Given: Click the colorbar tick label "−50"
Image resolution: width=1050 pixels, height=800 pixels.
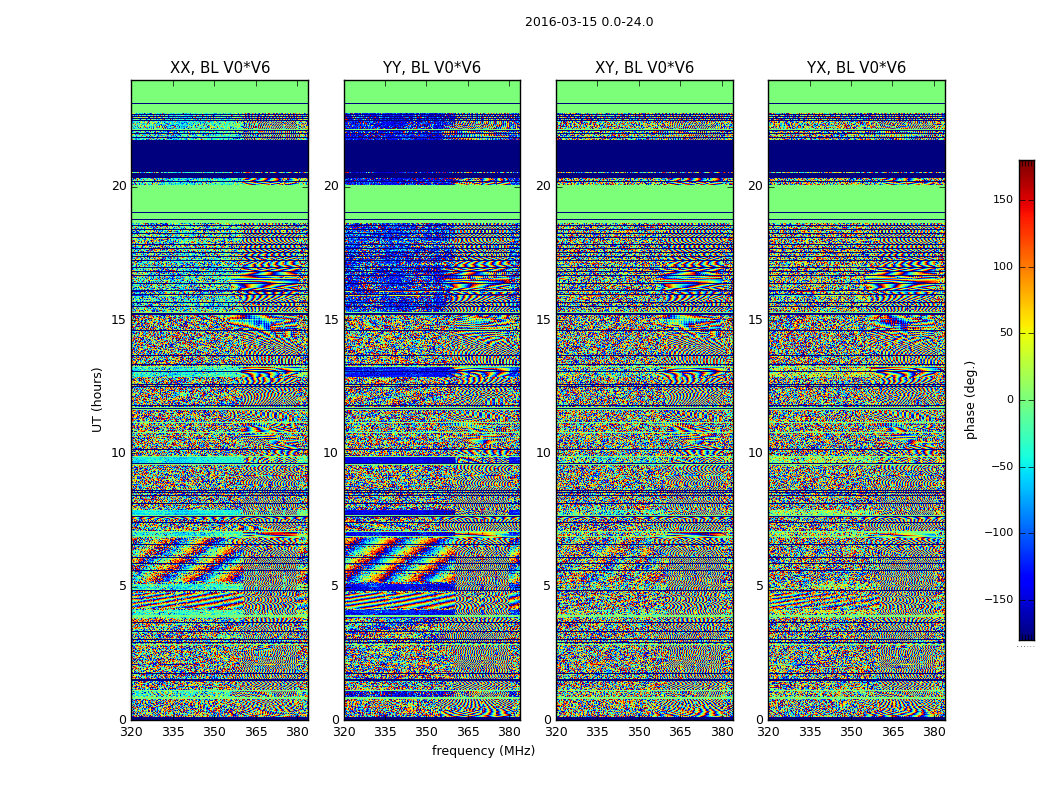Looking at the screenshot, I should 1002,466.
